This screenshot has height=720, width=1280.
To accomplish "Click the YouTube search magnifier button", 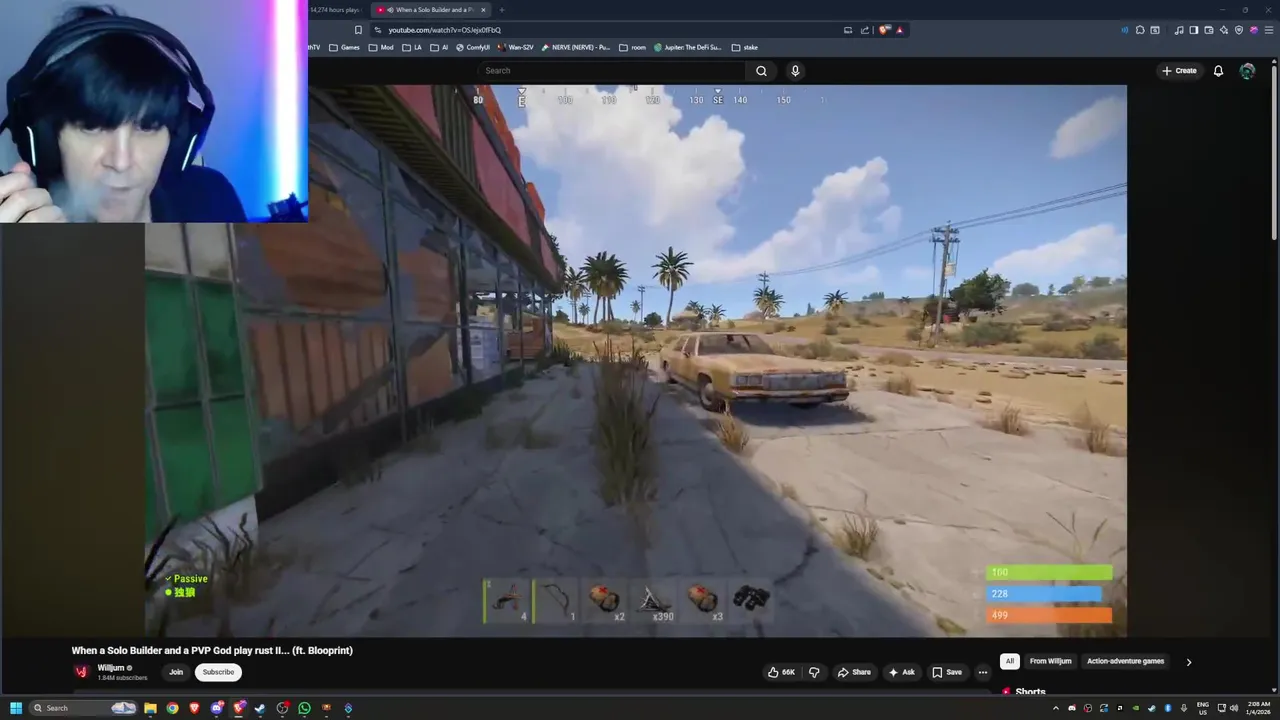I will (761, 71).
